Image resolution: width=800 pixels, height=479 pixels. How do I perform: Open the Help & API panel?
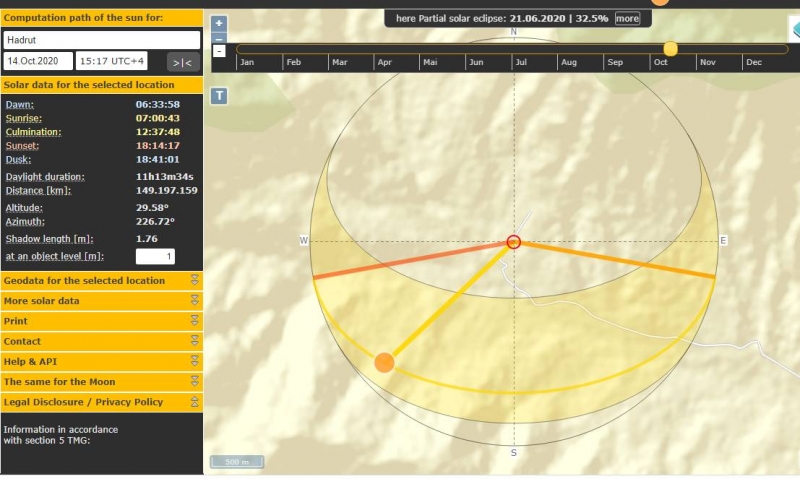[100, 361]
